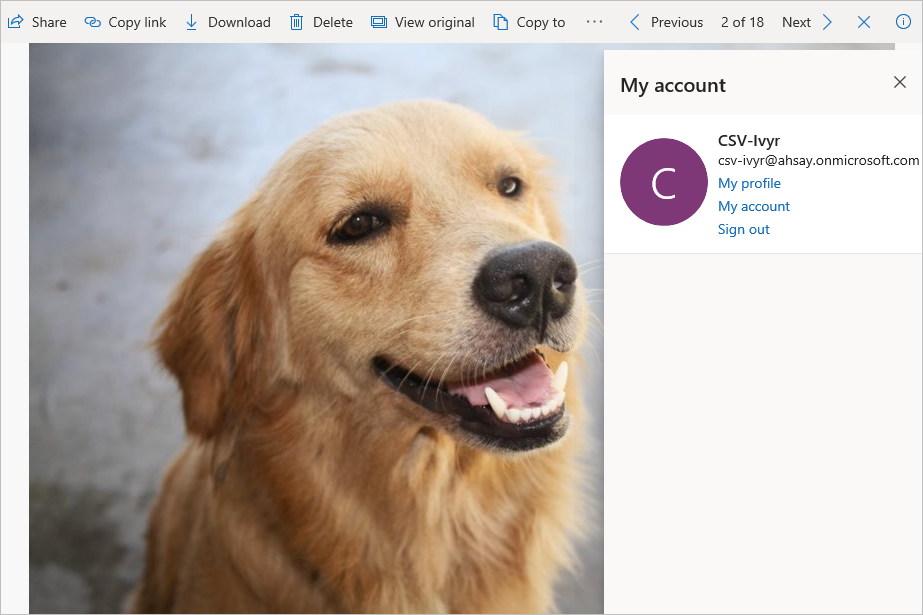This screenshot has height=615, width=923.
Task: Click the Copy to pages icon
Action: point(501,22)
